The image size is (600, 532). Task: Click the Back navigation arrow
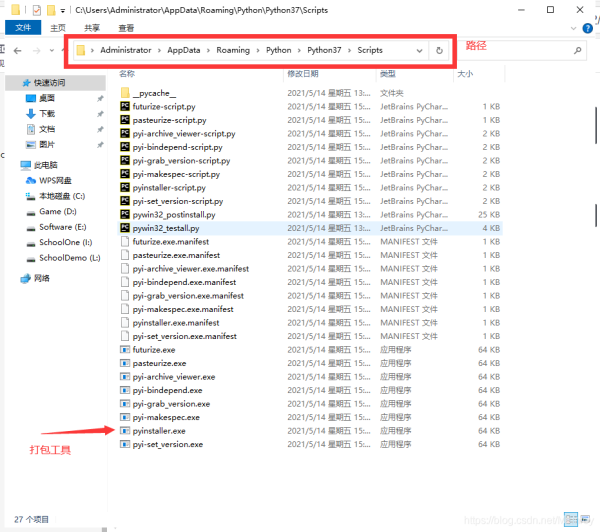pos(18,51)
